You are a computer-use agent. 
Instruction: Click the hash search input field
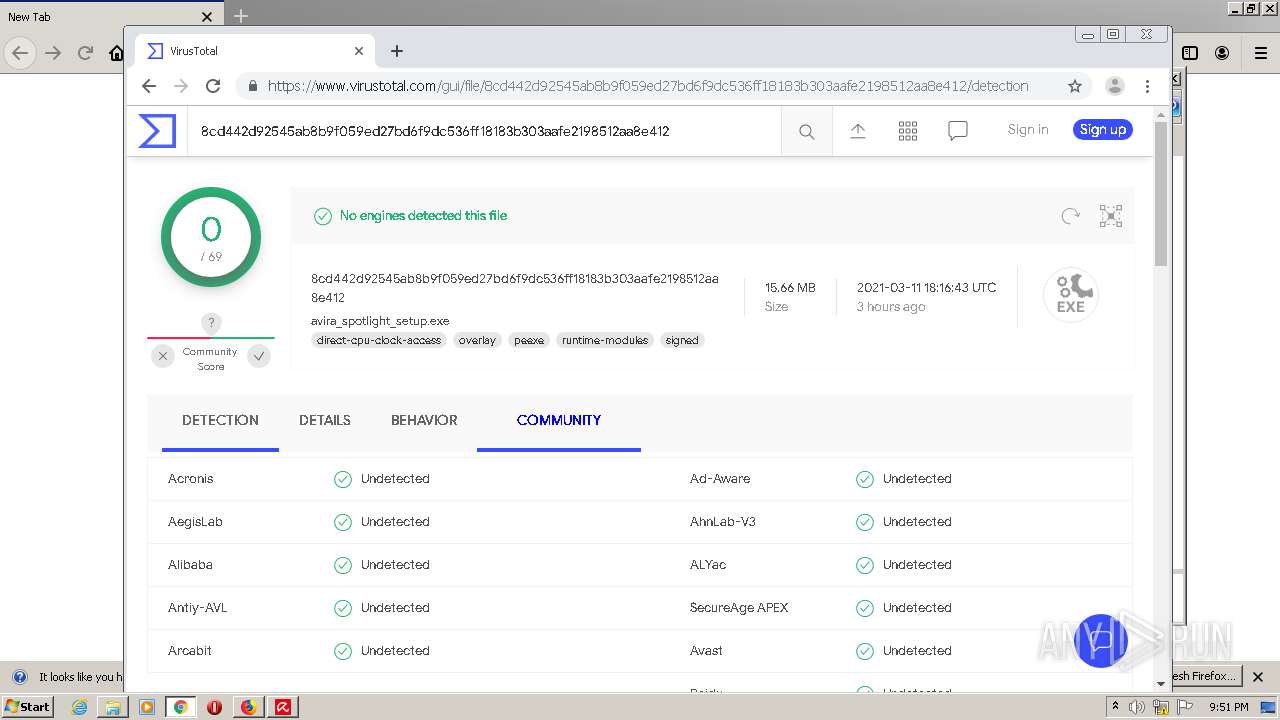click(x=484, y=131)
